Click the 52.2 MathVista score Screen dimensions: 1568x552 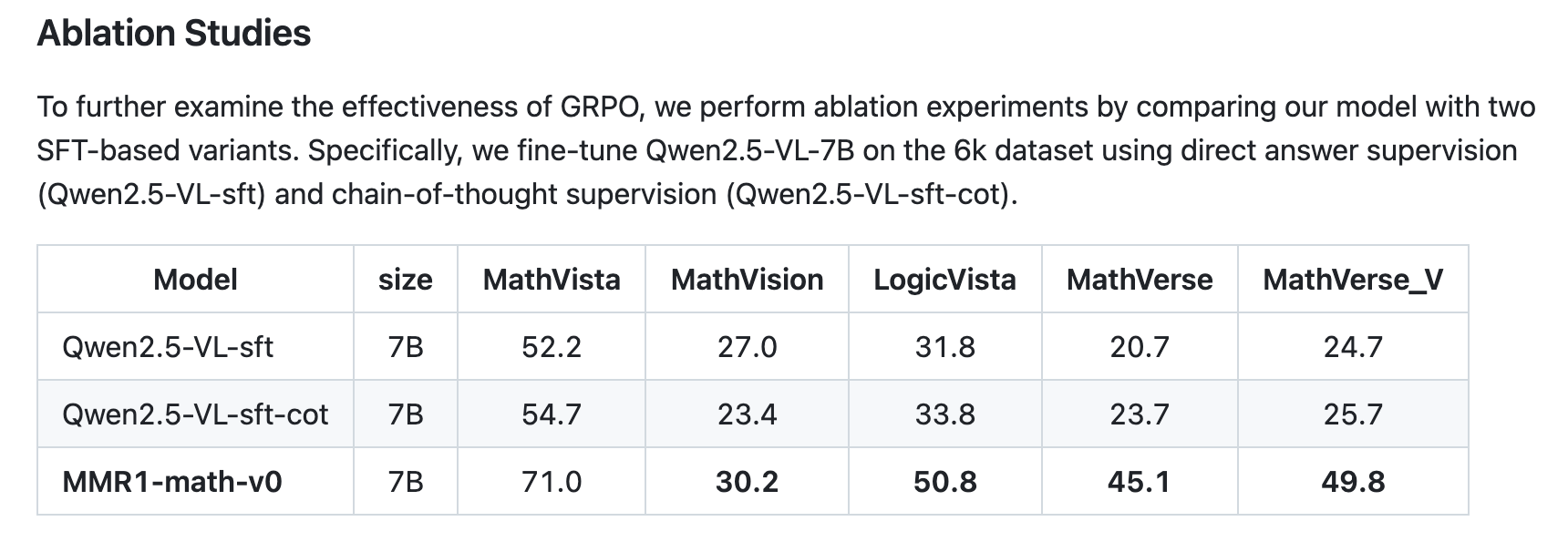pos(552,347)
